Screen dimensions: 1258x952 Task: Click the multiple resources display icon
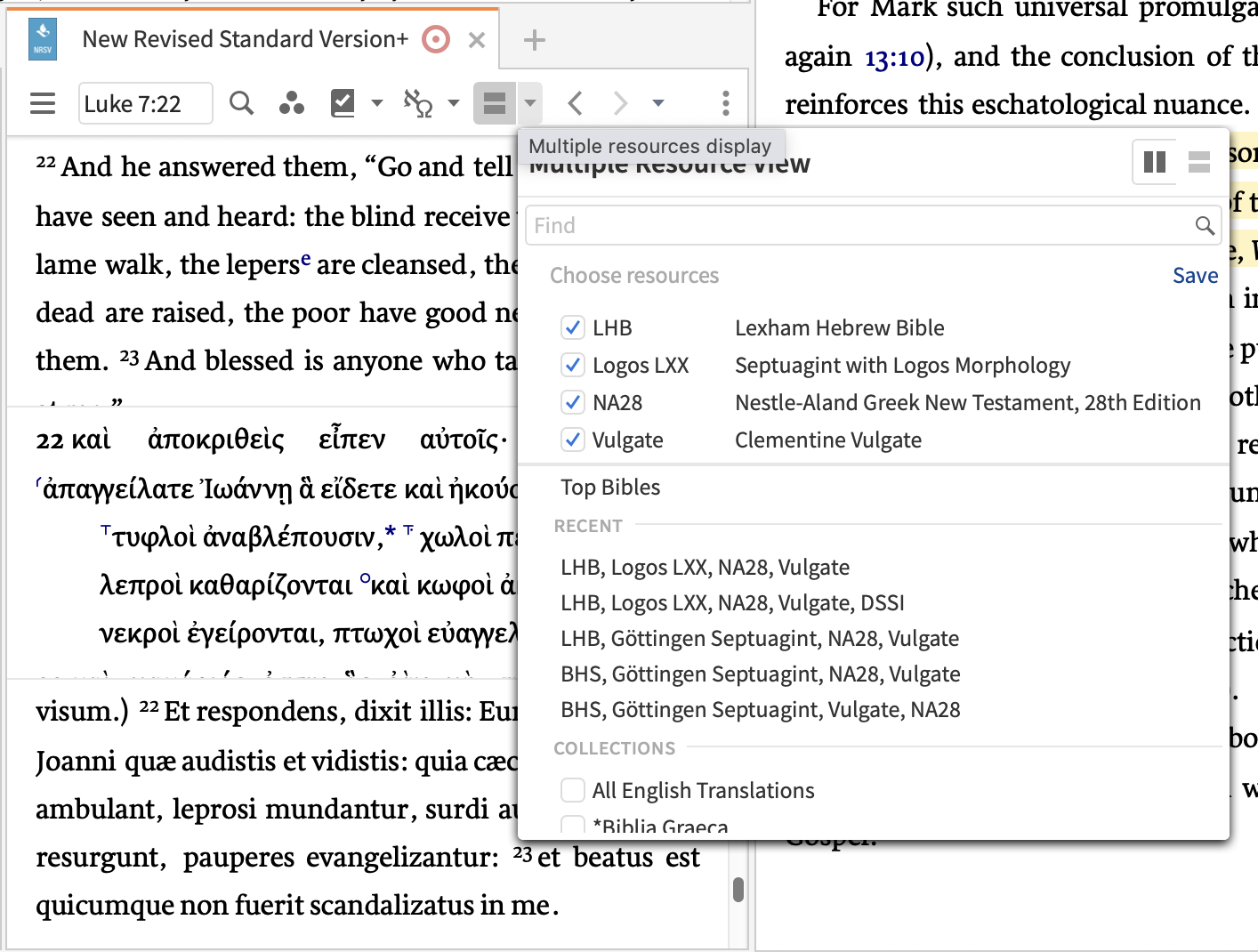(495, 102)
